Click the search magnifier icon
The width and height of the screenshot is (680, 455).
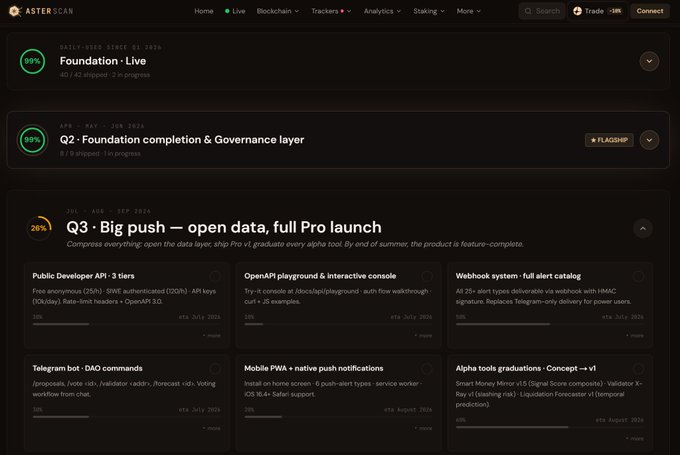click(528, 11)
